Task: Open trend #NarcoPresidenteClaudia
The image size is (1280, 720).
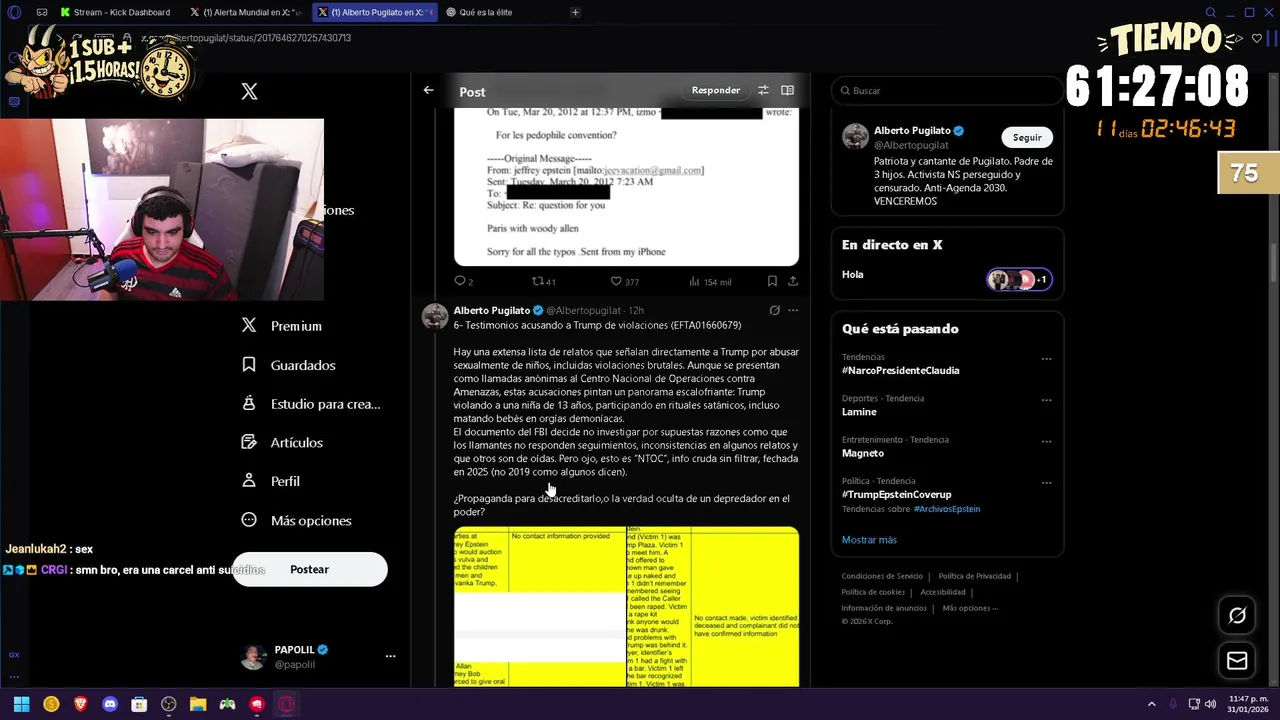Action: (900, 370)
